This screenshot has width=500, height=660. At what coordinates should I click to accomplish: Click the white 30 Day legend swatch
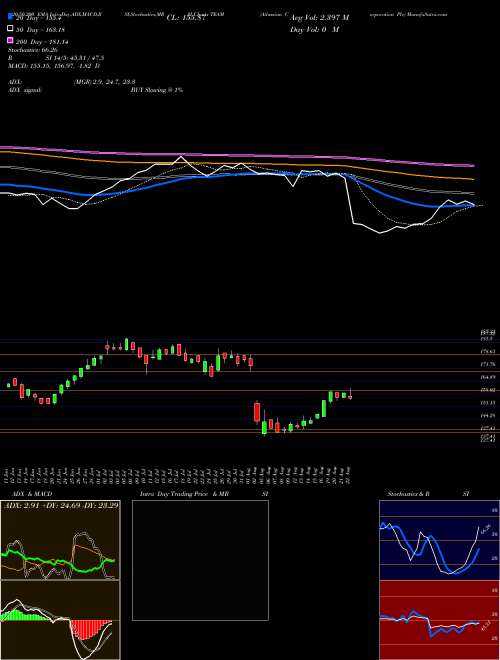[x=10, y=29]
